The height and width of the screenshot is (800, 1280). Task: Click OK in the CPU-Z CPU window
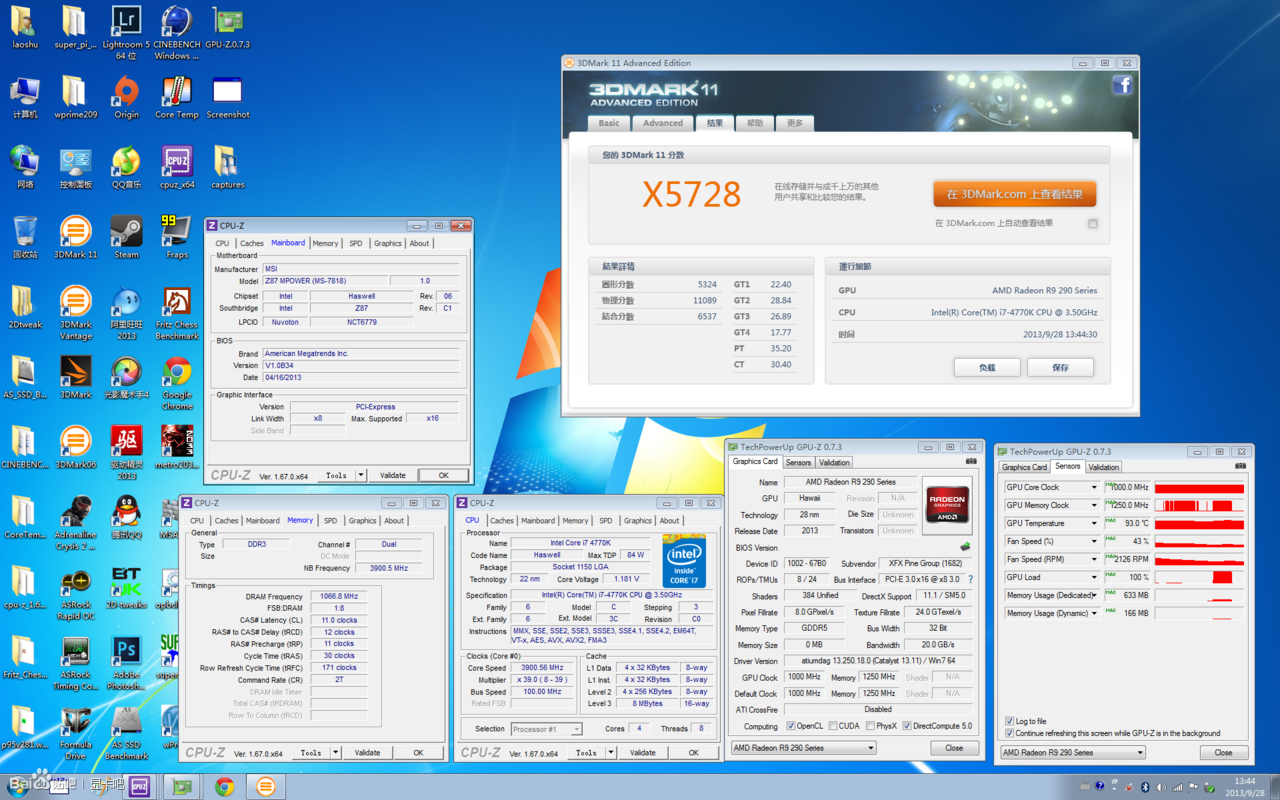click(693, 753)
